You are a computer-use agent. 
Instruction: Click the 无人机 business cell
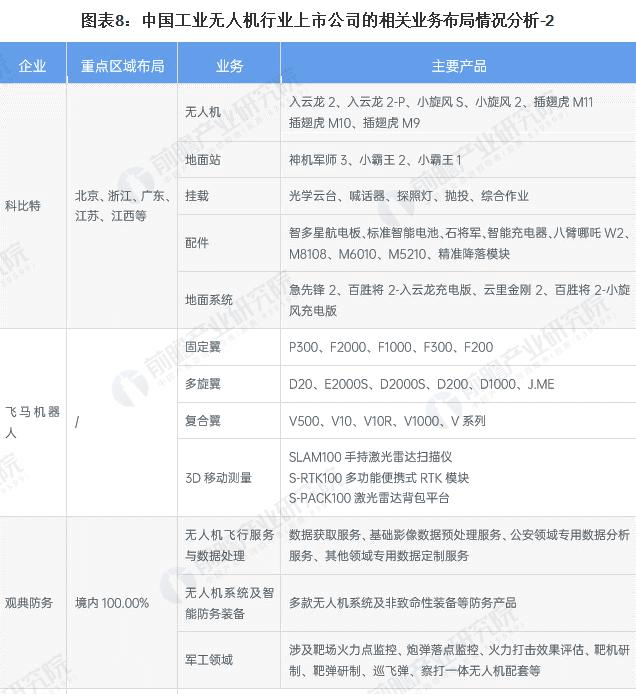(229, 112)
